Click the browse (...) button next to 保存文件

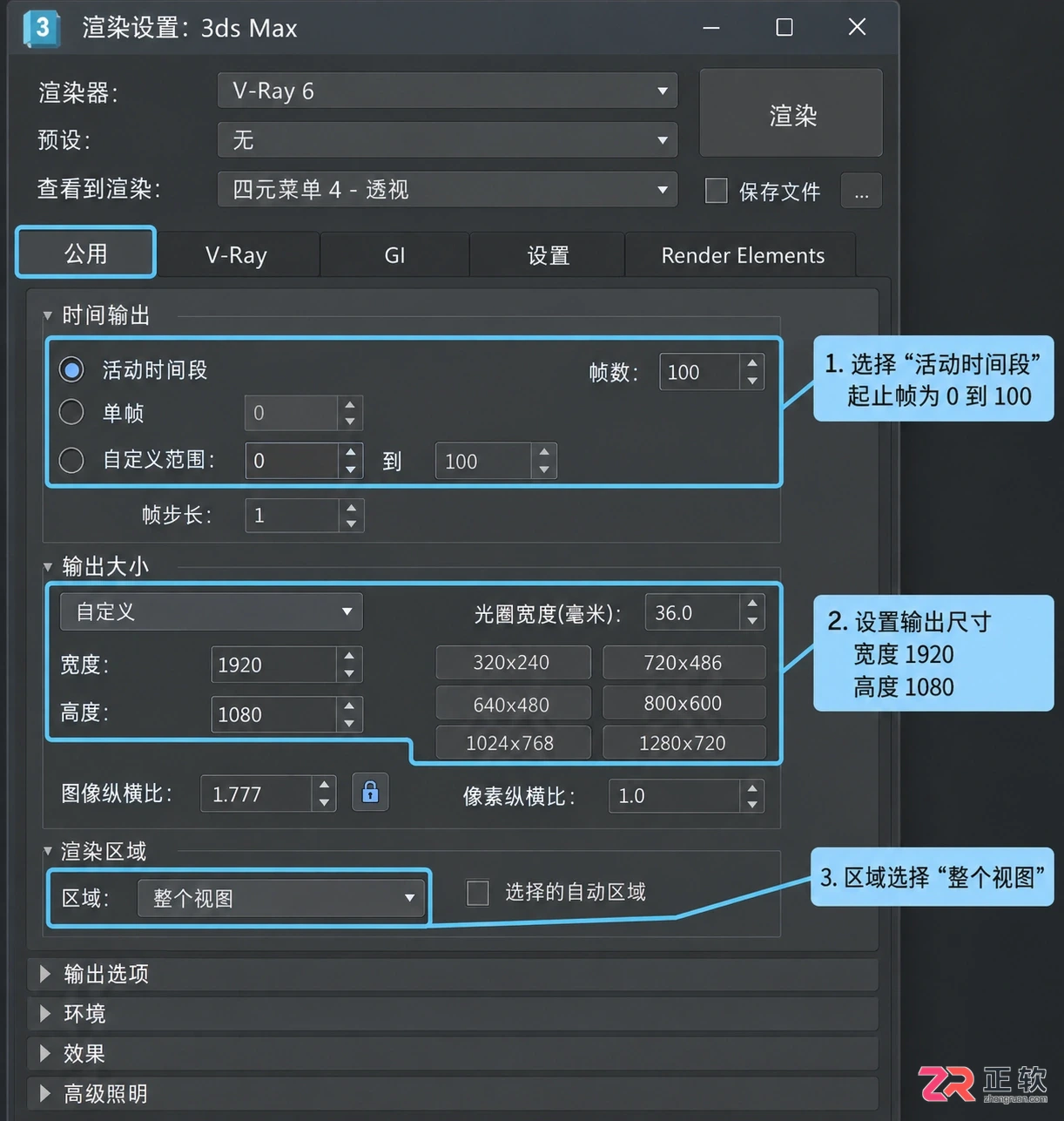pyautogui.click(x=861, y=191)
